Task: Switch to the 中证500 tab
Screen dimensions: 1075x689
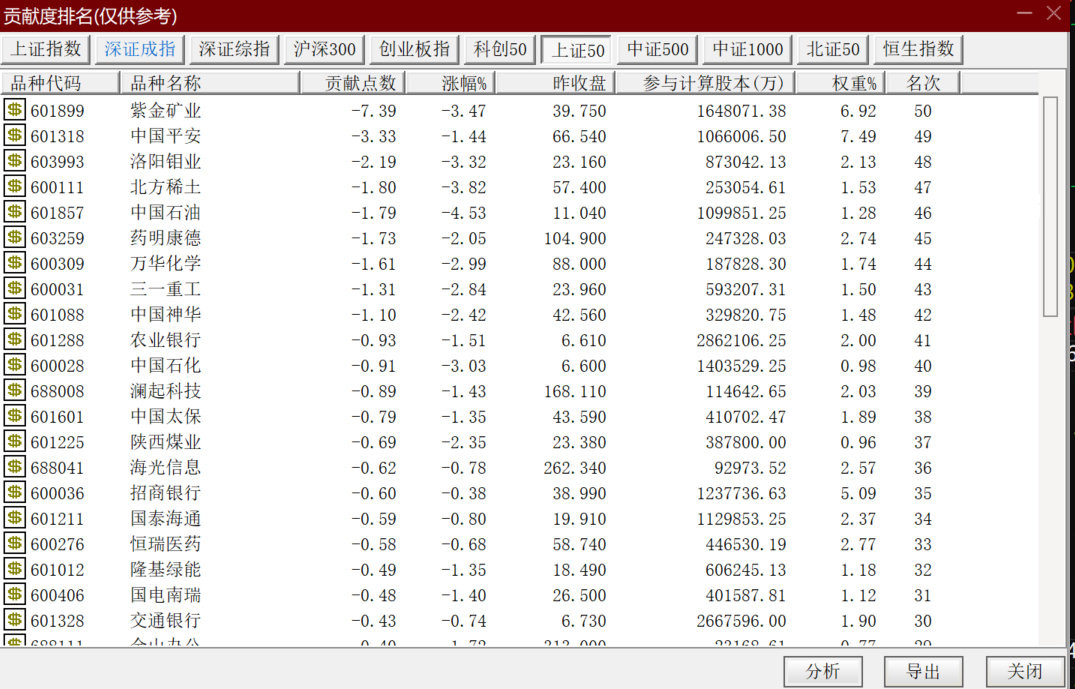Action: 657,49
